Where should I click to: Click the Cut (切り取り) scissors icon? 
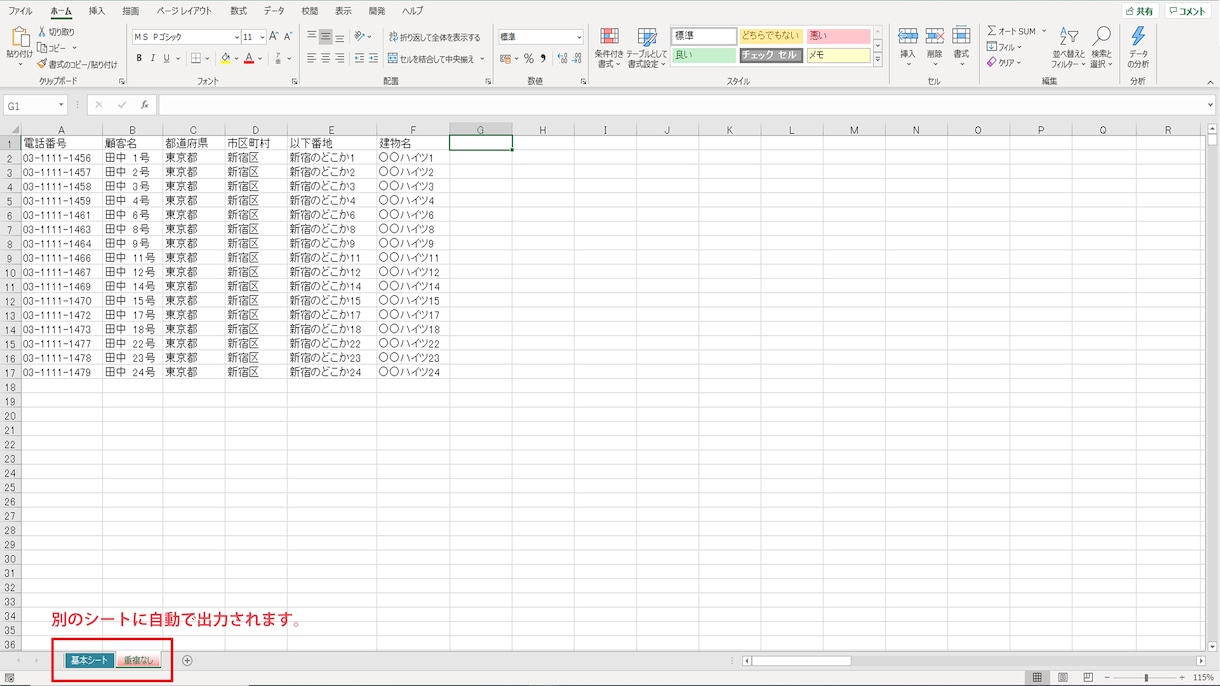[x=41, y=32]
